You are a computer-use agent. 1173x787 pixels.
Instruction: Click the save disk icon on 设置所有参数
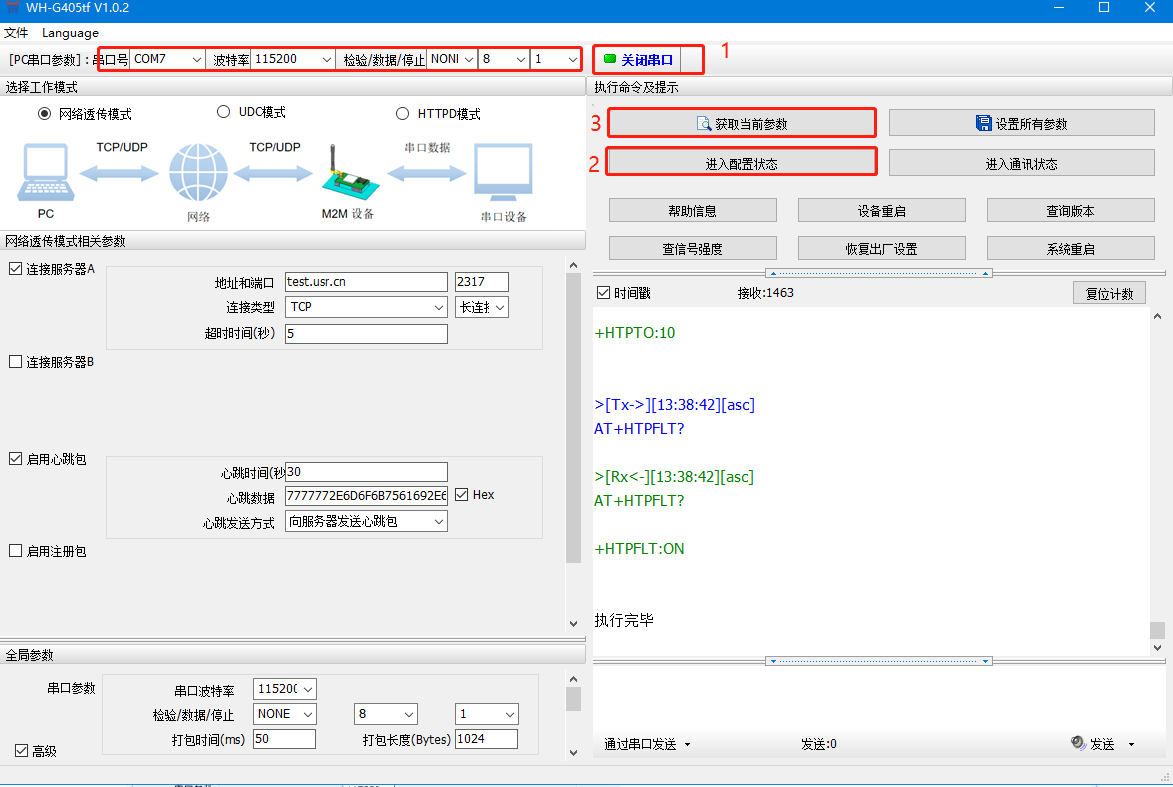(983, 123)
